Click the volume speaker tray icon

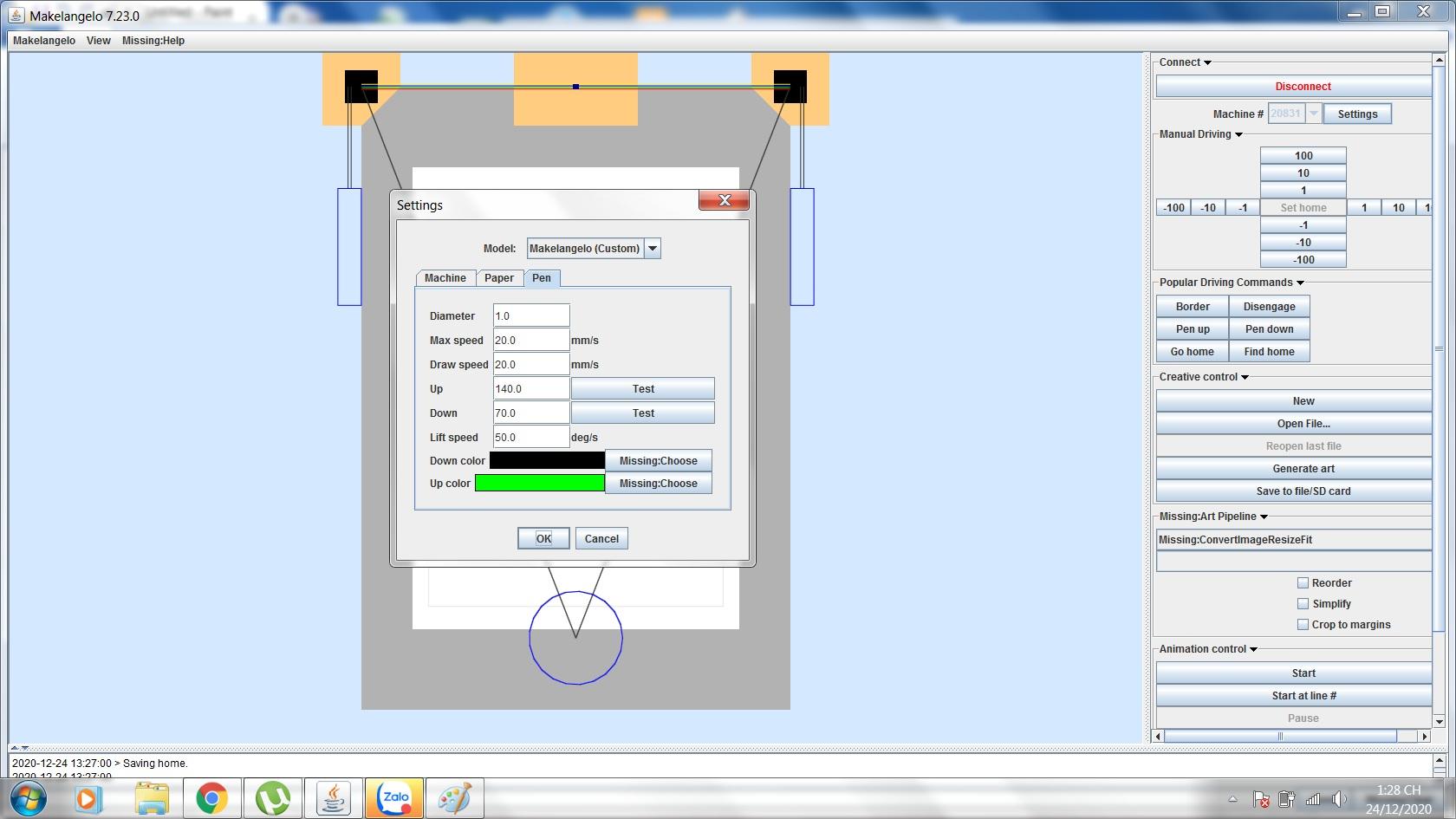1339,799
